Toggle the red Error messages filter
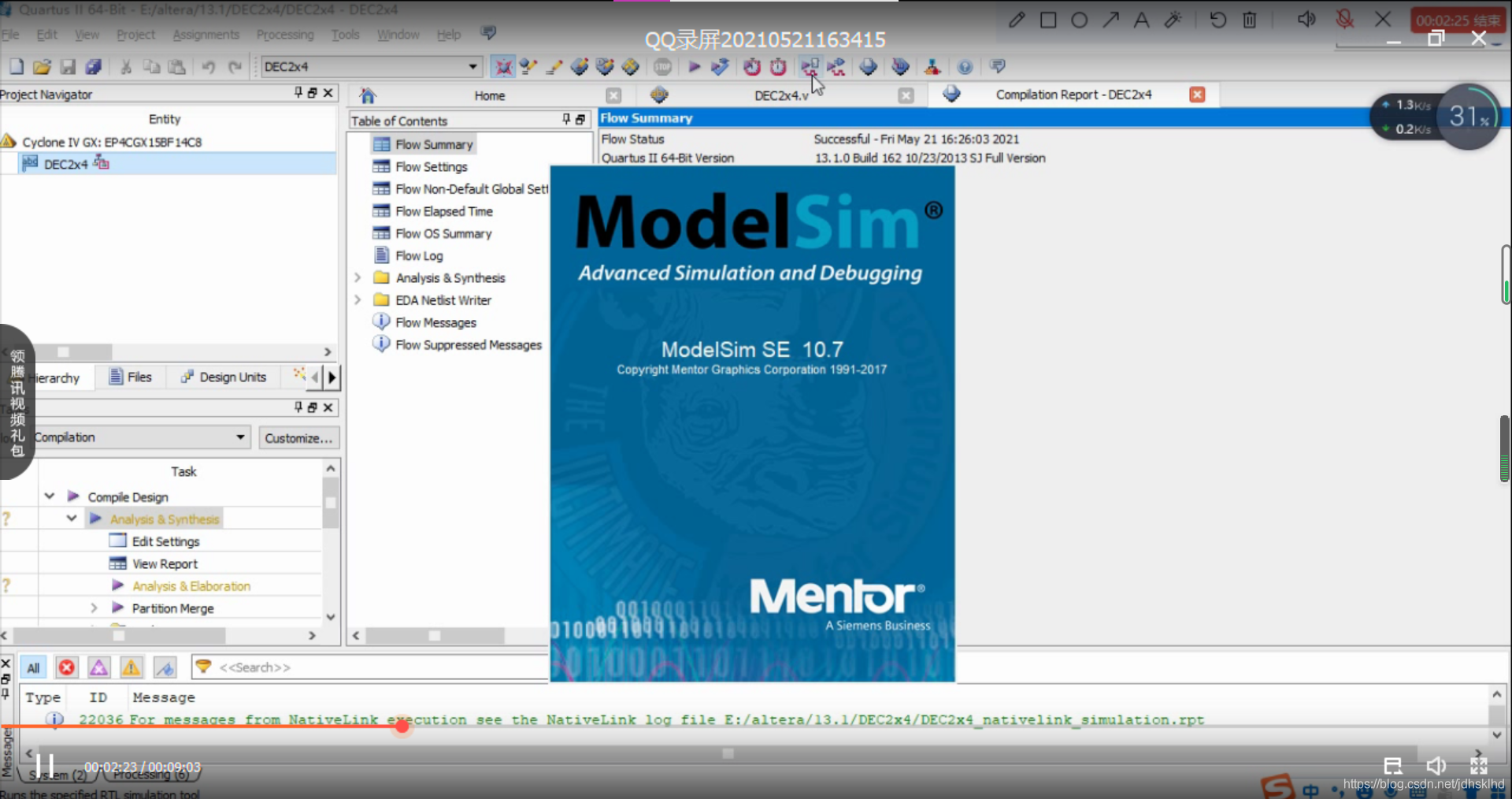This screenshot has height=799, width=1512. [x=67, y=667]
